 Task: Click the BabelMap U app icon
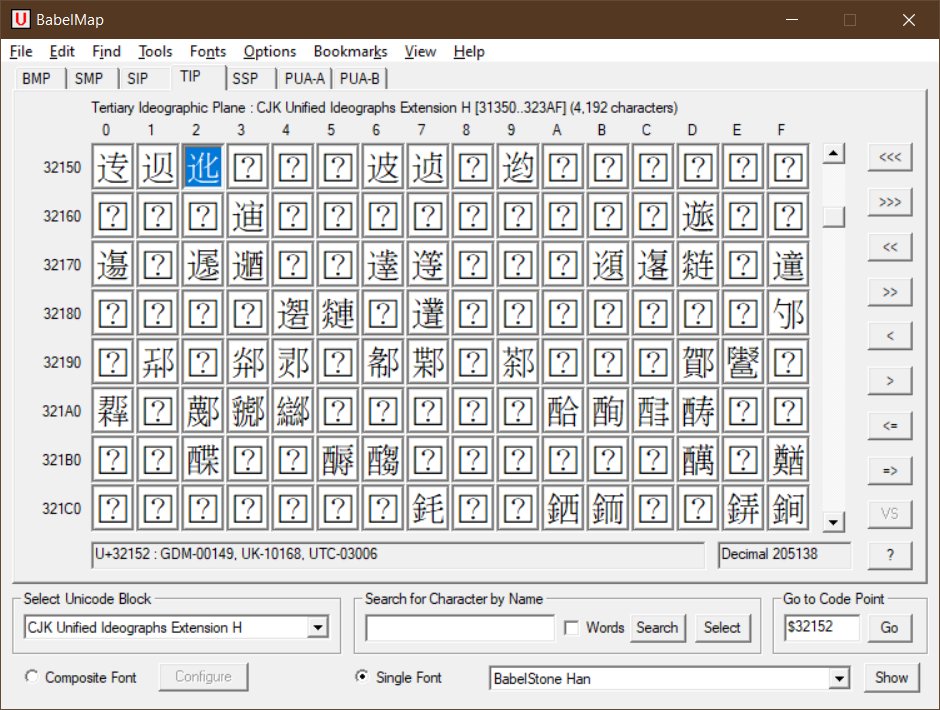20,19
